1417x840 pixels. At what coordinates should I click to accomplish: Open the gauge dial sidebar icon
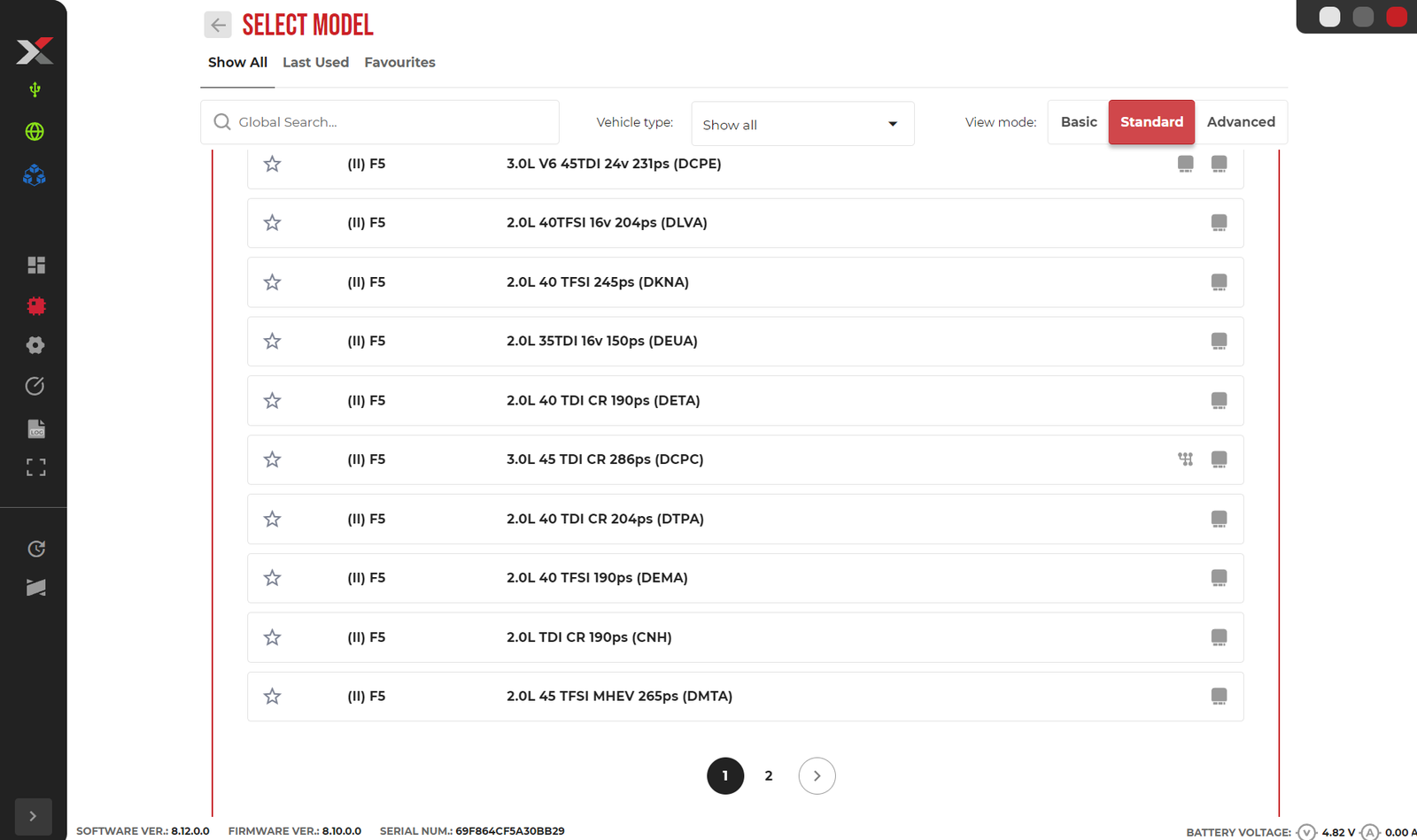(x=35, y=386)
